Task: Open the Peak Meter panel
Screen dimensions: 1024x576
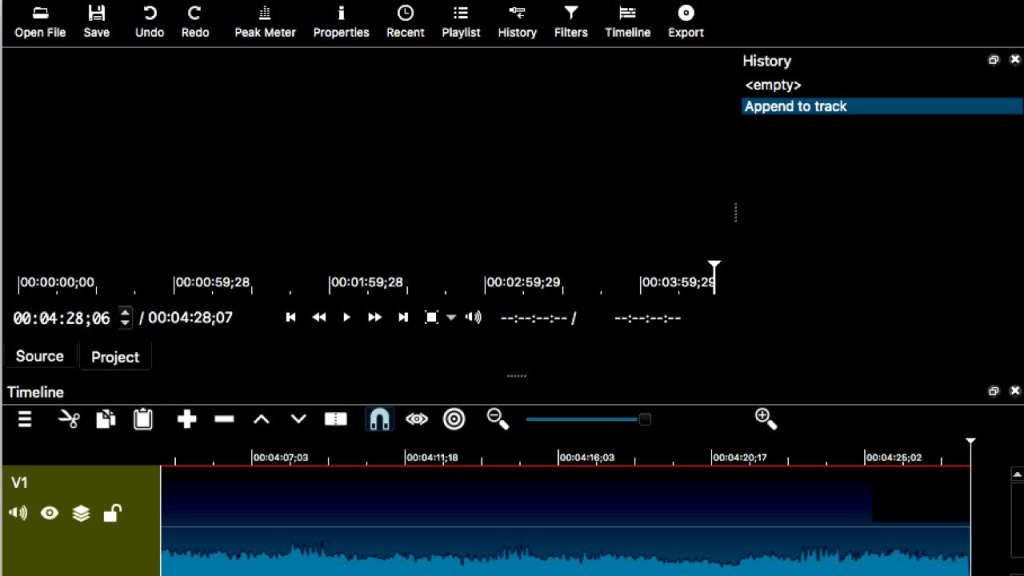Action: [x=265, y=21]
